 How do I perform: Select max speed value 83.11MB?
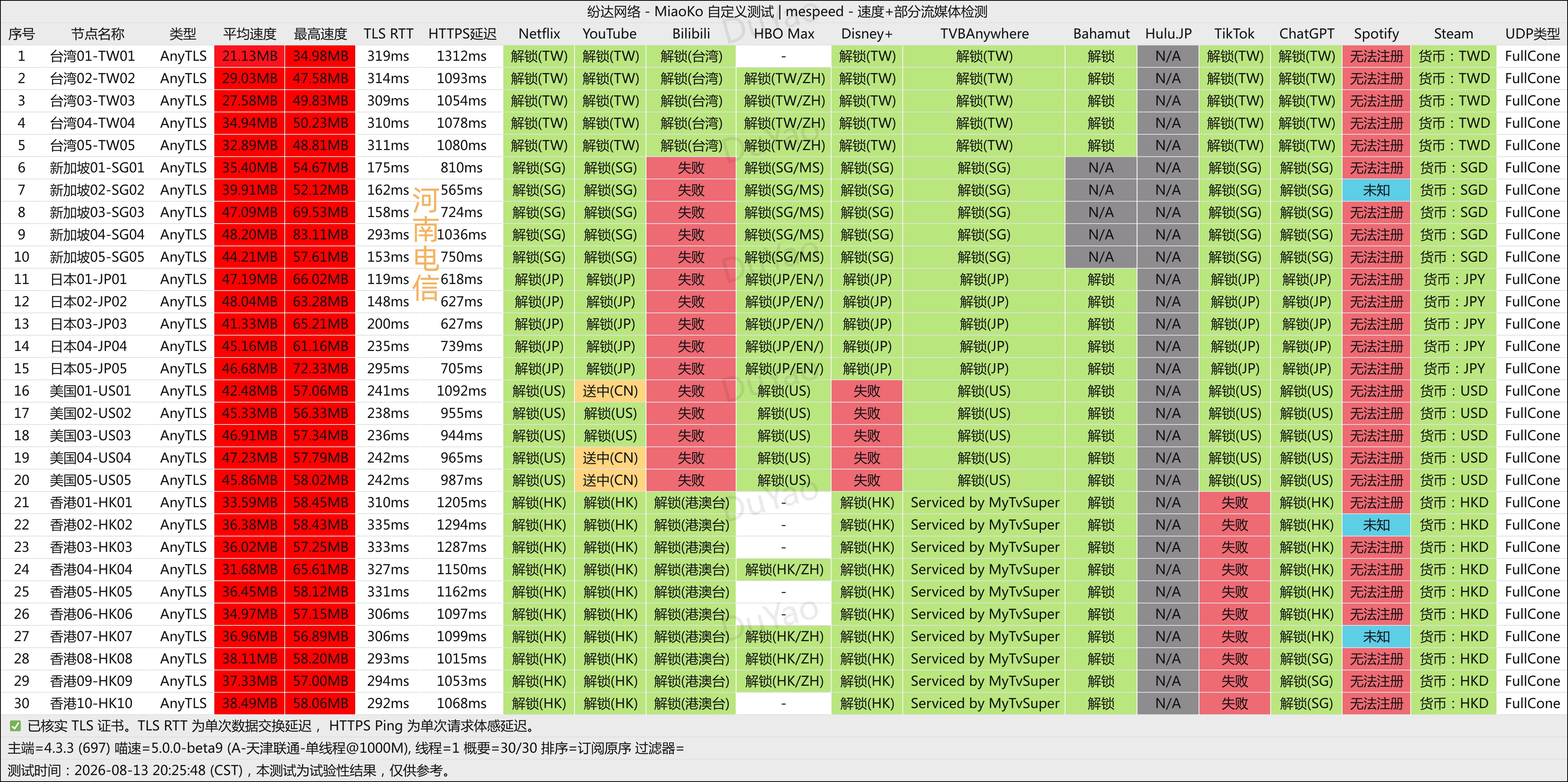click(x=320, y=235)
